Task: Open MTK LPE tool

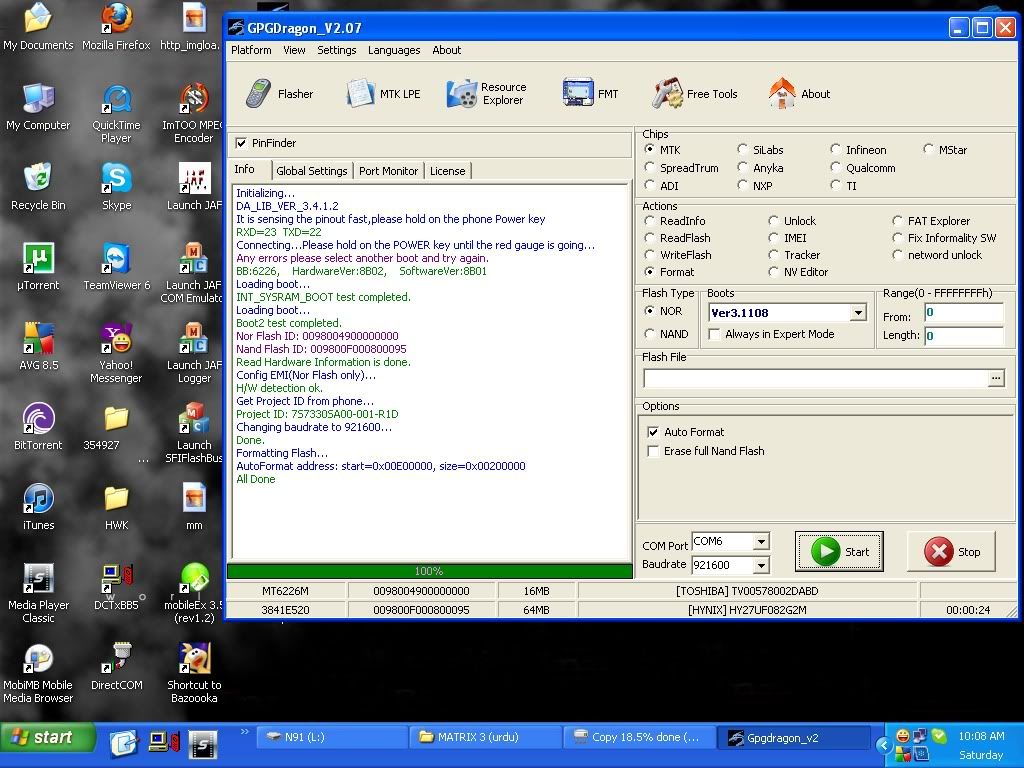Action: [x=383, y=93]
